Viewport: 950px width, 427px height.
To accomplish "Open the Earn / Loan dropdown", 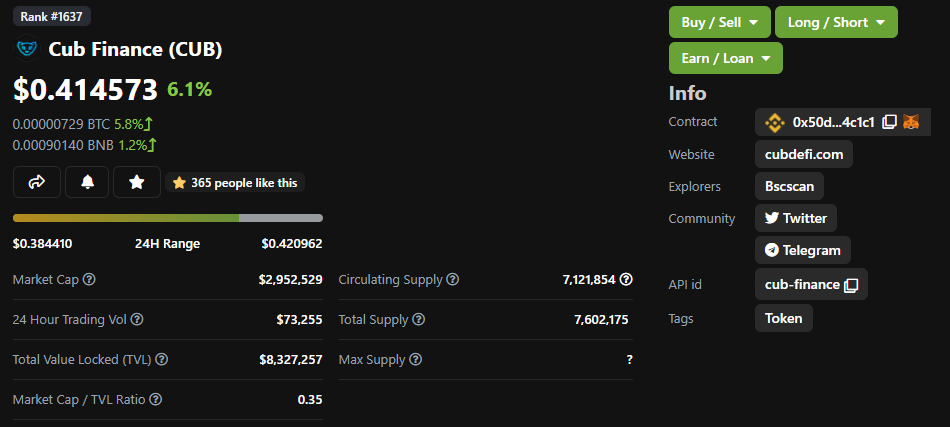I will (726, 58).
